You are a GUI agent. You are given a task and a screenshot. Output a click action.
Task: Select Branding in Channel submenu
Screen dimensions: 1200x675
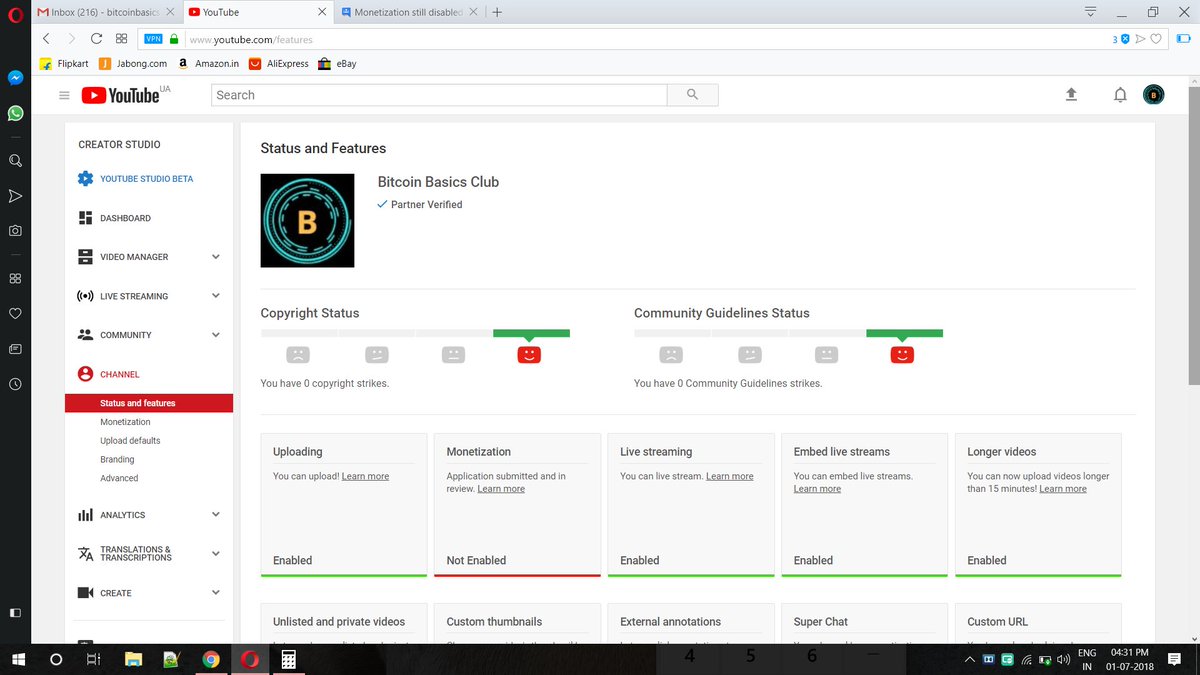[117, 460]
